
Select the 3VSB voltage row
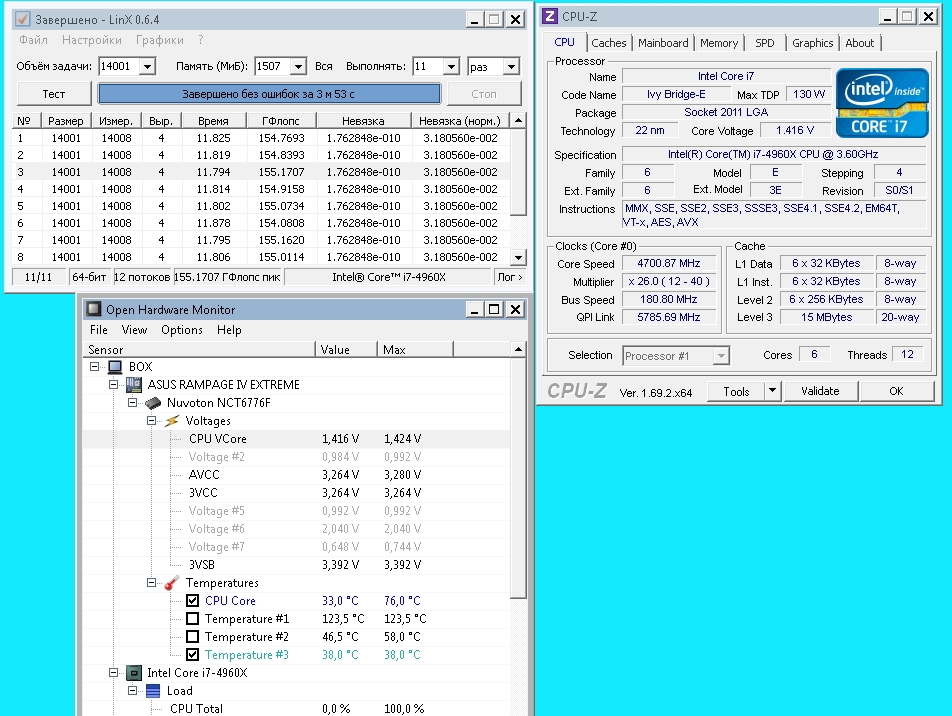pyautogui.click(x=296, y=565)
